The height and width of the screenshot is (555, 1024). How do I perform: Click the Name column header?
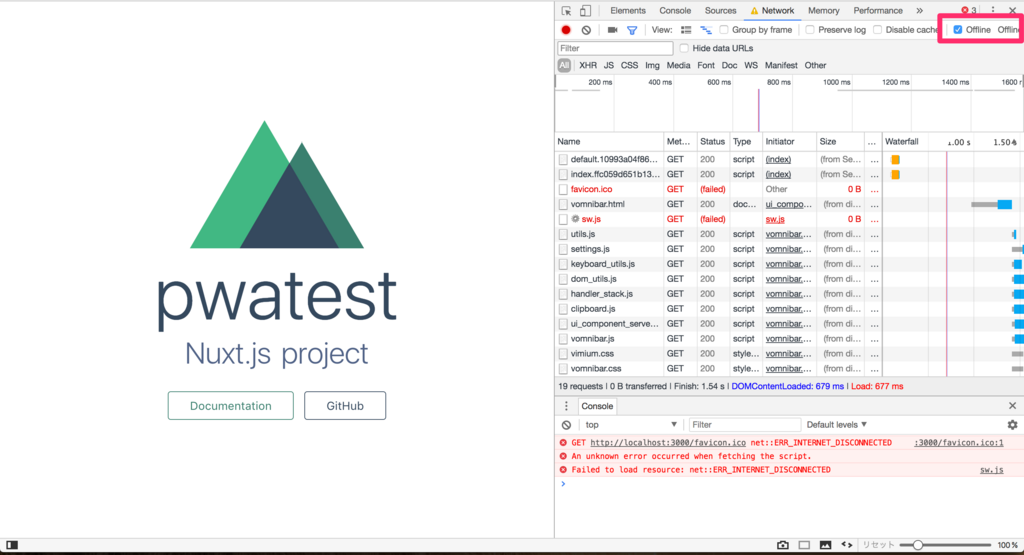609,142
